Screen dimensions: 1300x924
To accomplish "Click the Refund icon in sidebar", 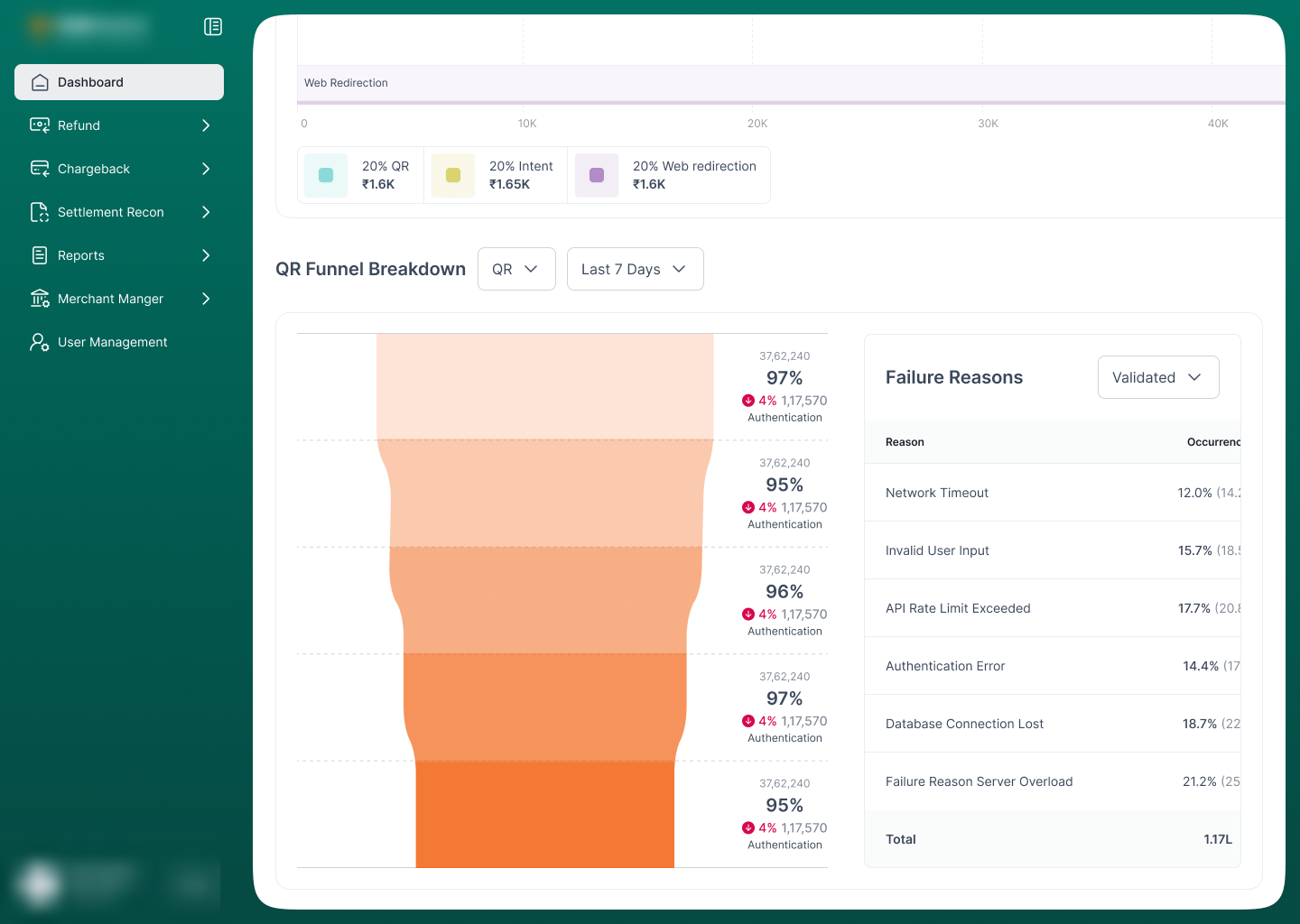I will point(40,125).
